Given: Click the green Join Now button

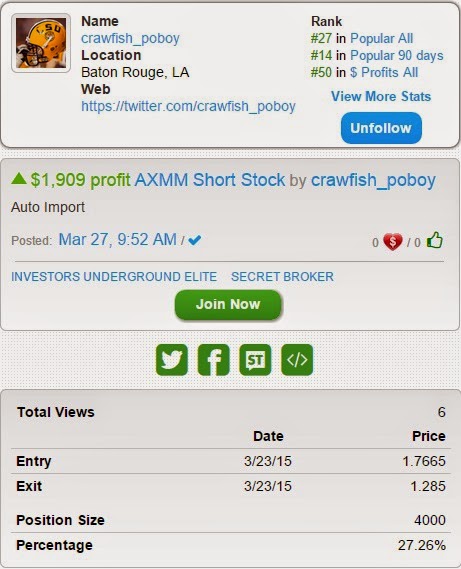Looking at the screenshot, I should (228, 304).
